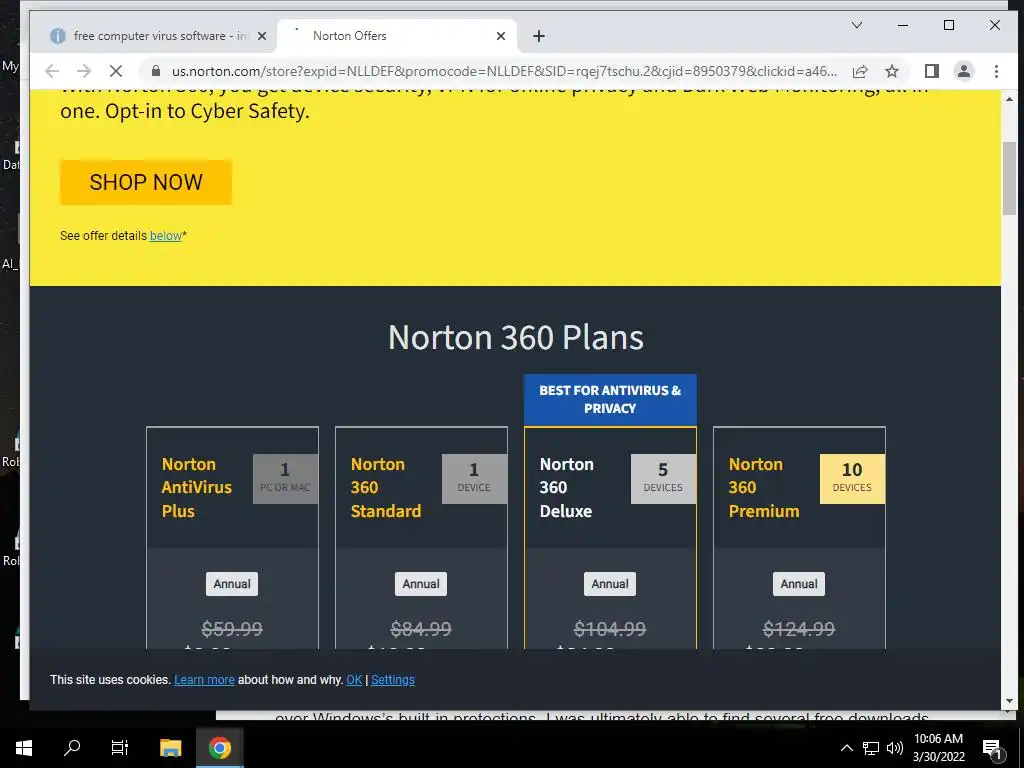Click the Norton 360 Deluxe title
The width and height of the screenshot is (1024, 768).
[566, 488]
